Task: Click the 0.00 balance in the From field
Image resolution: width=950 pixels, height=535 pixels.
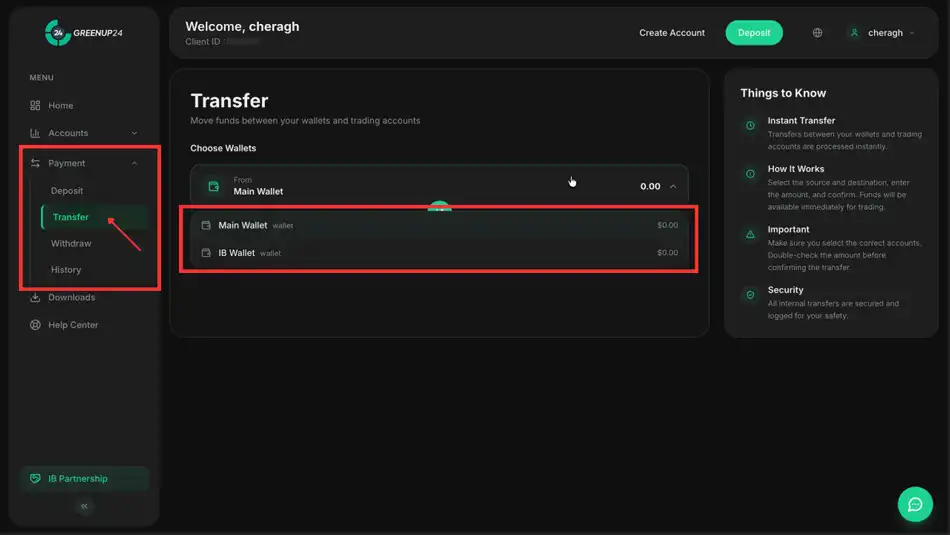Action: tap(650, 186)
